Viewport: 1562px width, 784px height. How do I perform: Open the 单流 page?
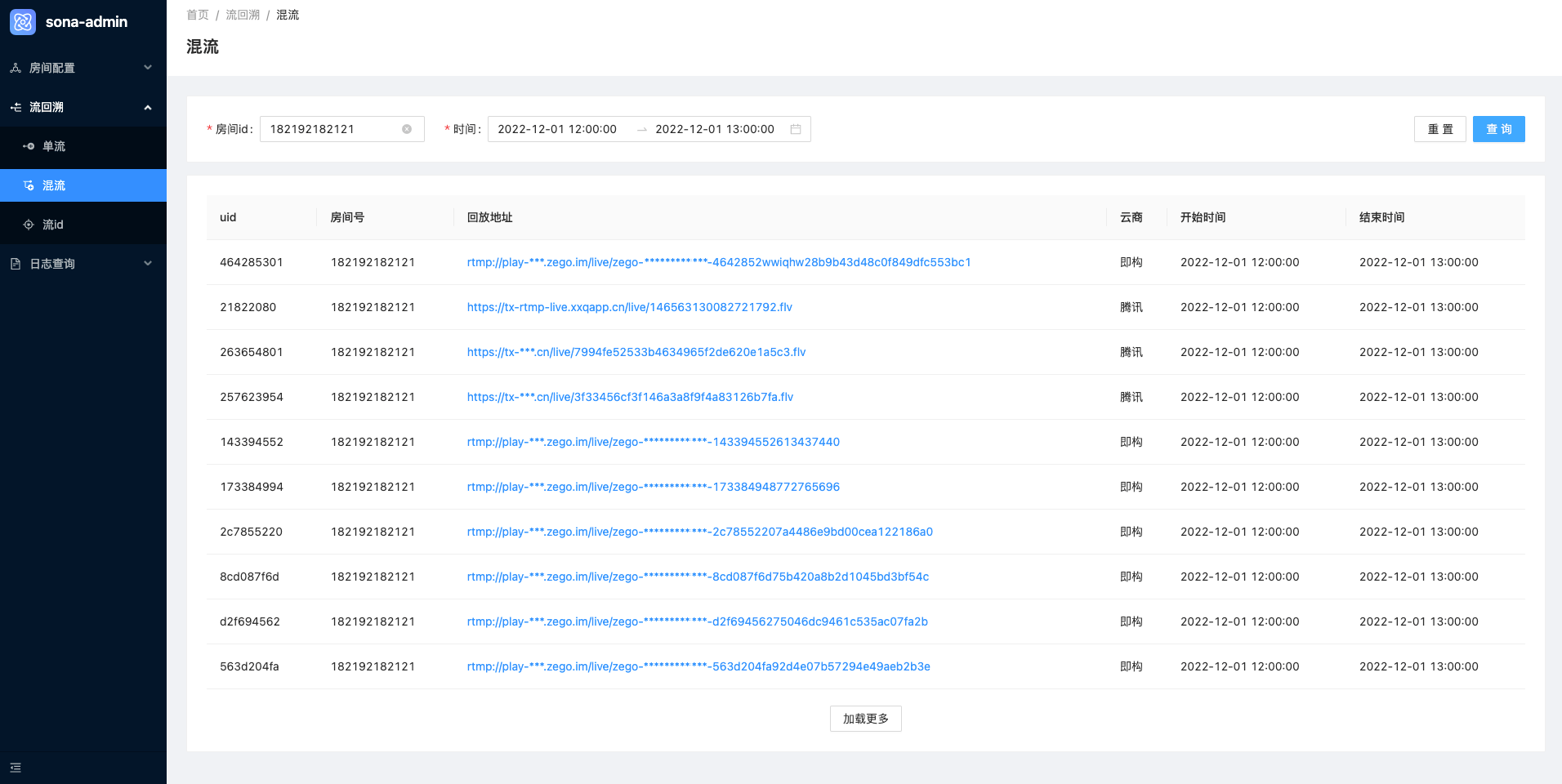tap(83, 146)
